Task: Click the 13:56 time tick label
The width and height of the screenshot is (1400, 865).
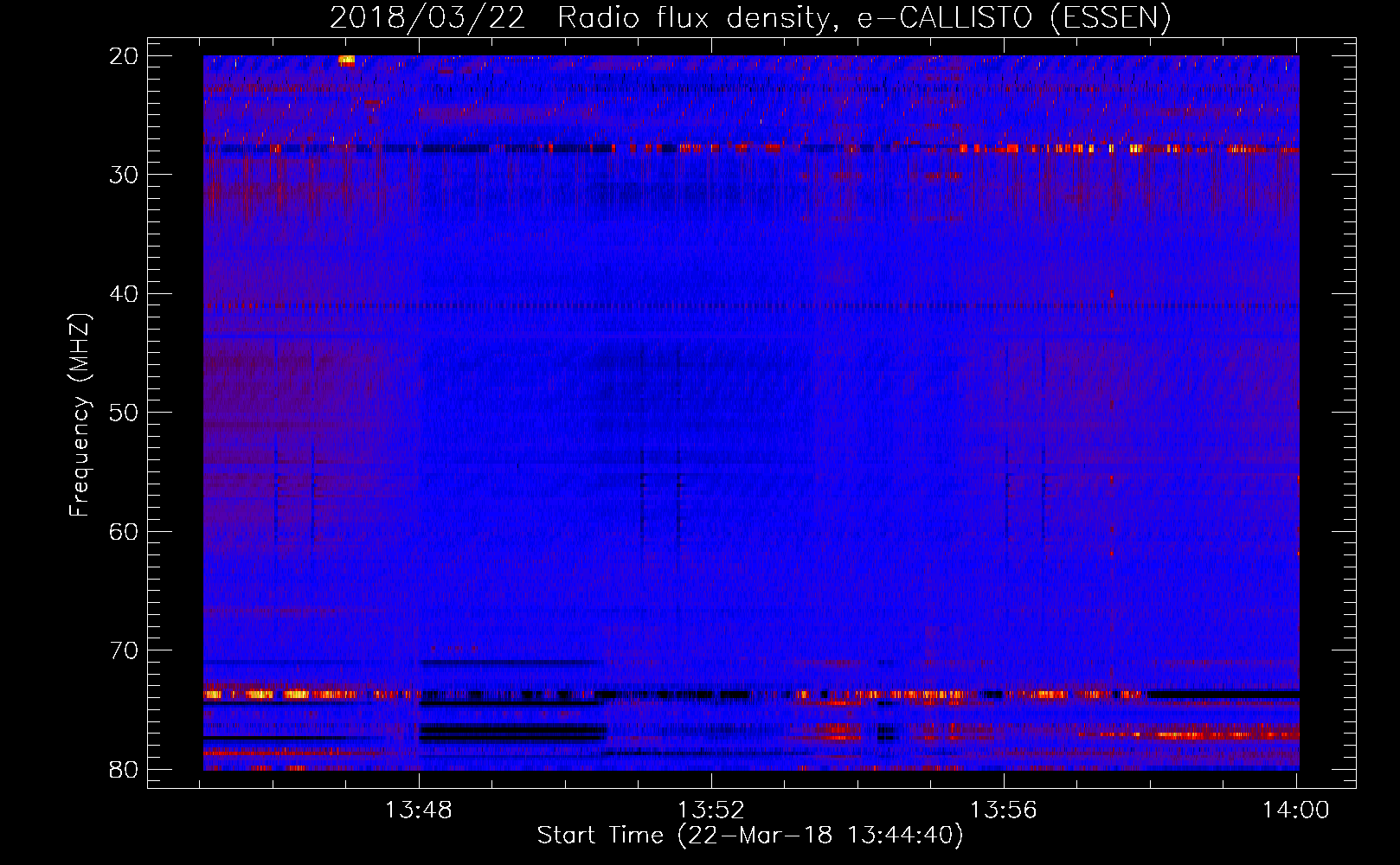Action: [x=1003, y=811]
